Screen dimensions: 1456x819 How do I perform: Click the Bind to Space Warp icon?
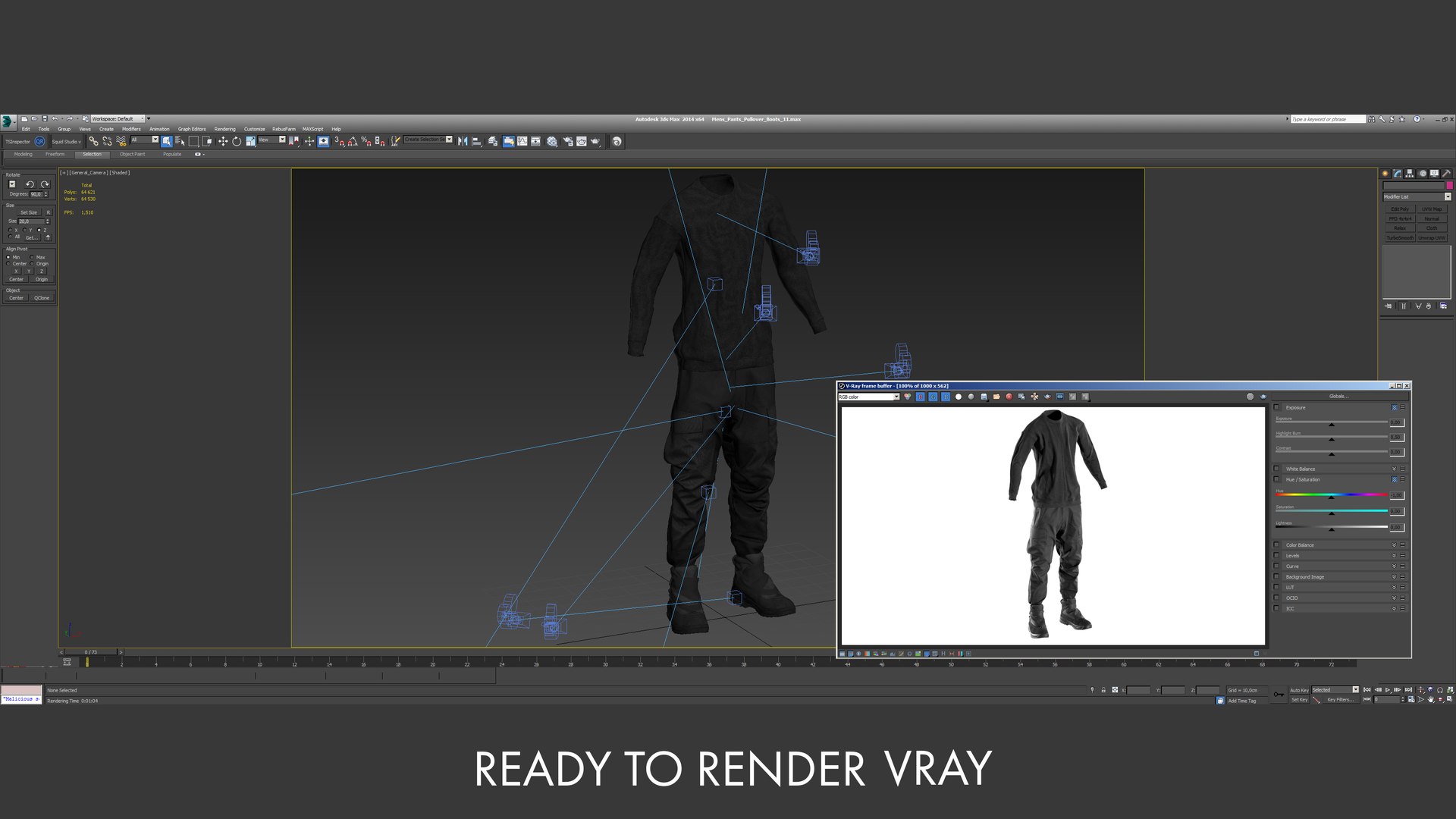coord(121,141)
